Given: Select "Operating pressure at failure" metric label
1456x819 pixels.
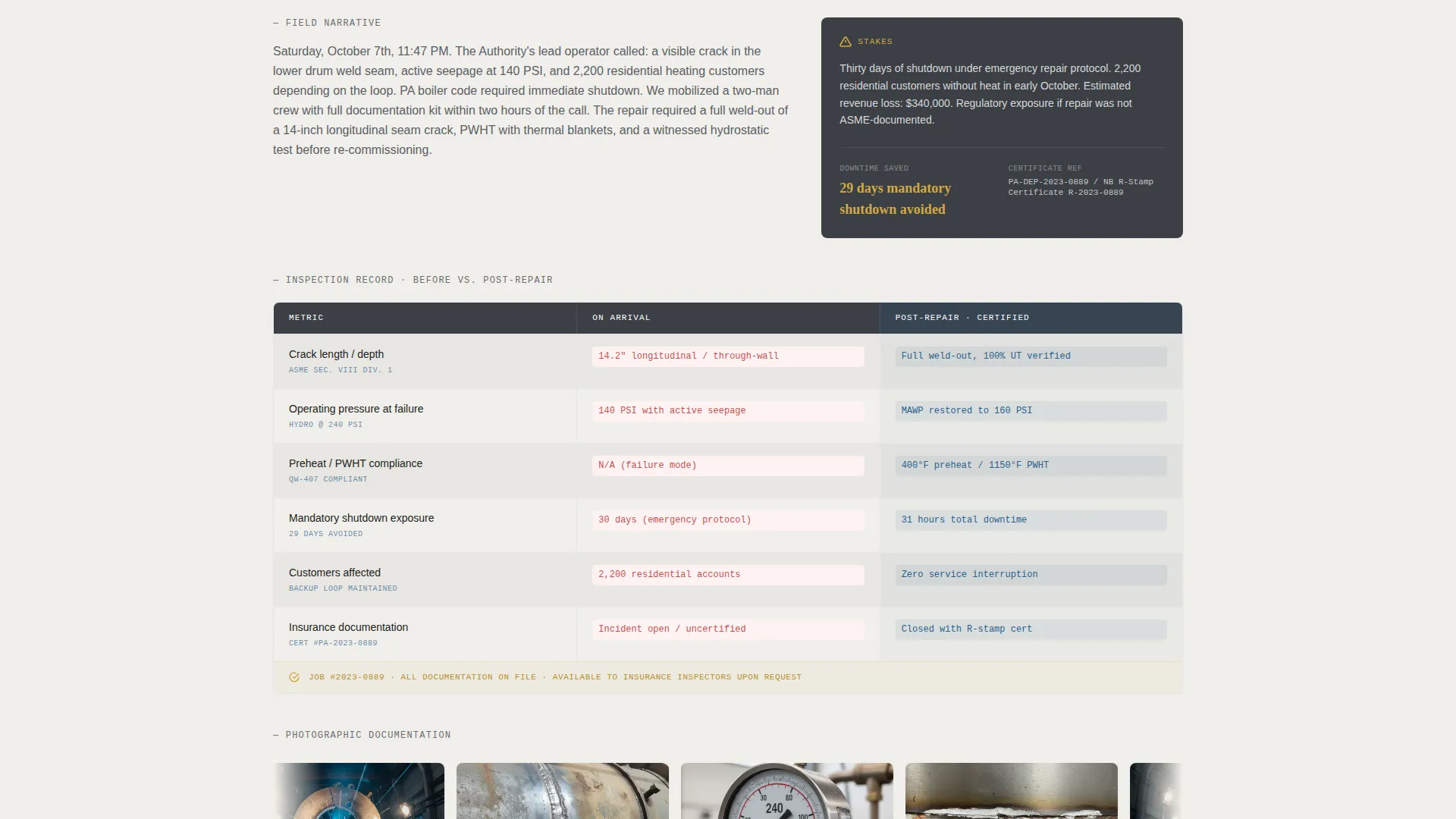Looking at the screenshot, I should click(356, 409).
